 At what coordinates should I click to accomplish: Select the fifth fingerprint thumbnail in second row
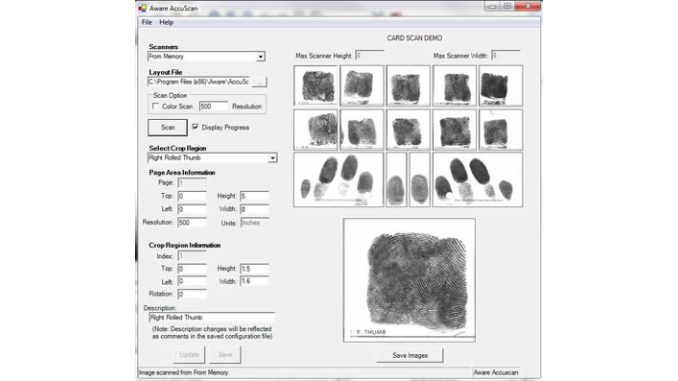(x=501, y=130)
